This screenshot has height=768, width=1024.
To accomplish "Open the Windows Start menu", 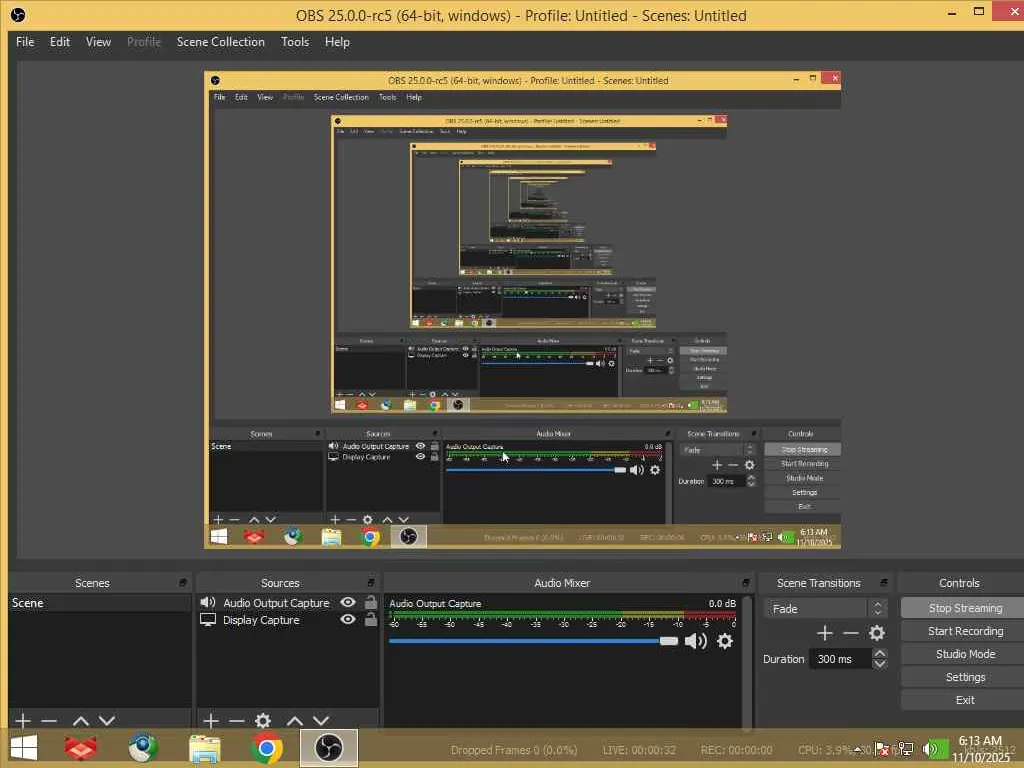I will pyautogui.click(x=24, y=748).
